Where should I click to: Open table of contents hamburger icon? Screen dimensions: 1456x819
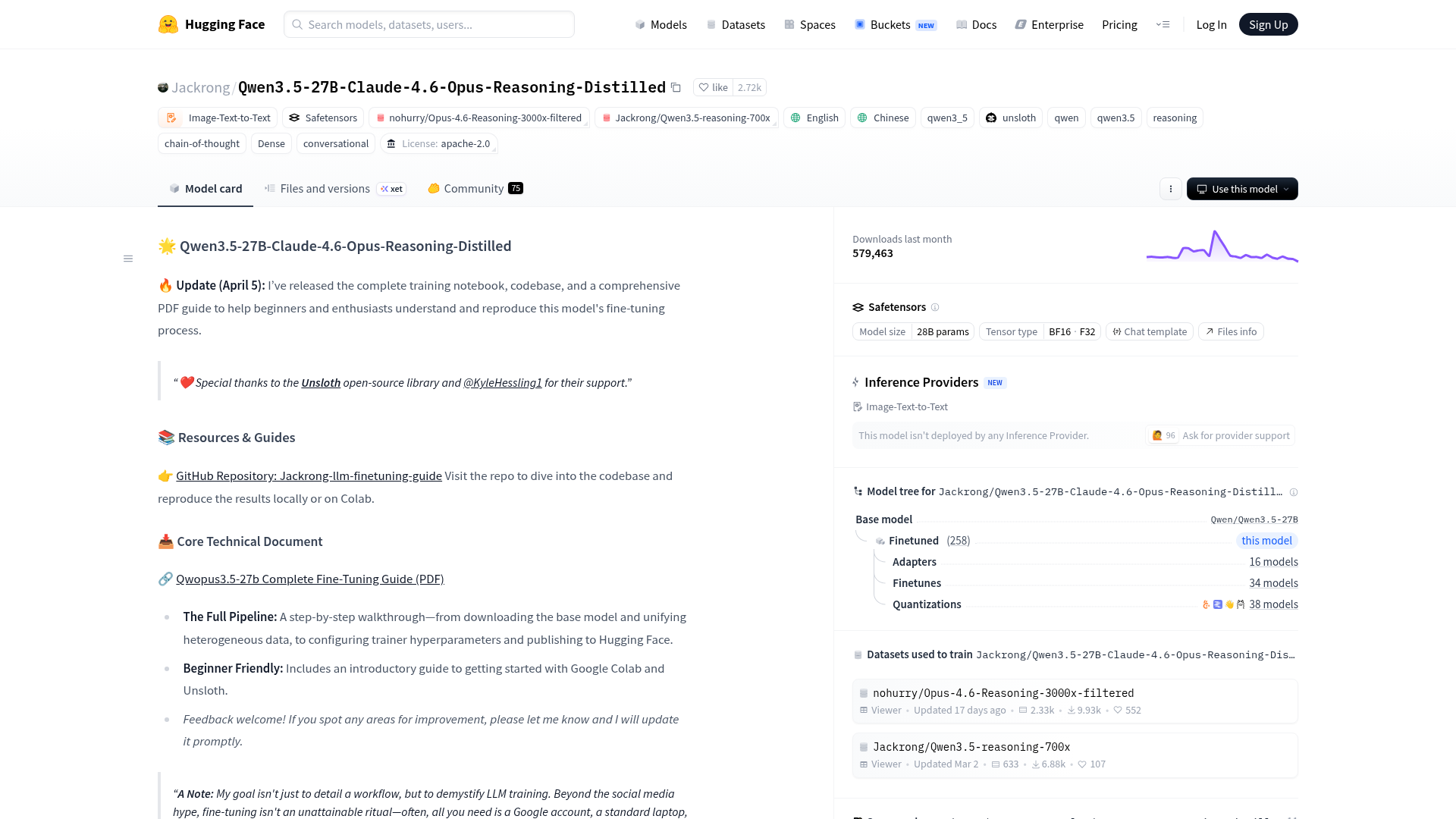pyautogui.click(x=128, y=259)
